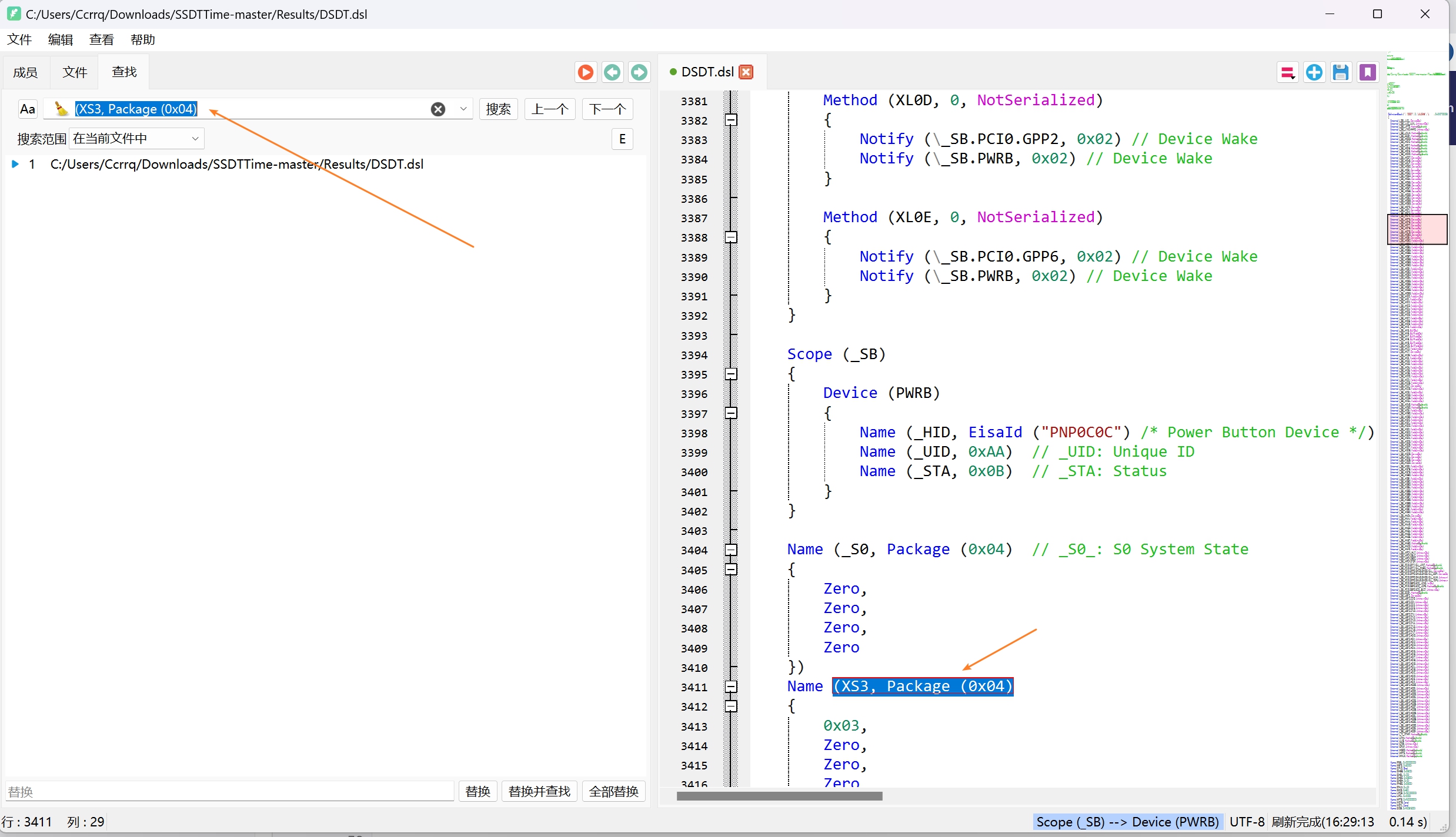Screen dimensions: 1456x837
Task: Collapse the fold marker at line 3411
Action: [x=731, y=687]
